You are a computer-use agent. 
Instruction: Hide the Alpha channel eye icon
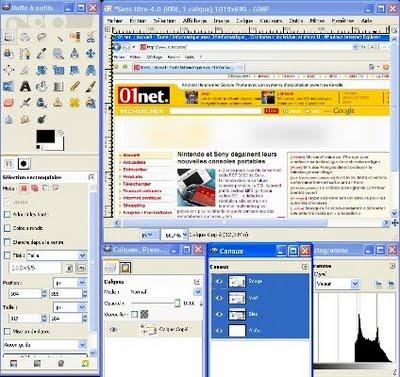click(x=219, y=331)
